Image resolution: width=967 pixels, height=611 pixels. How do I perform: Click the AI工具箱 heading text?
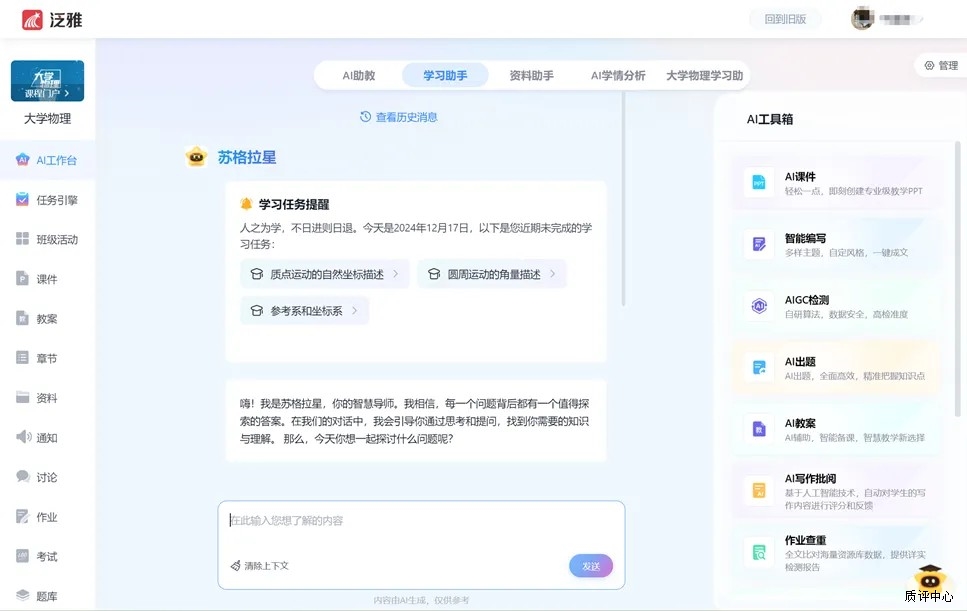770,120
